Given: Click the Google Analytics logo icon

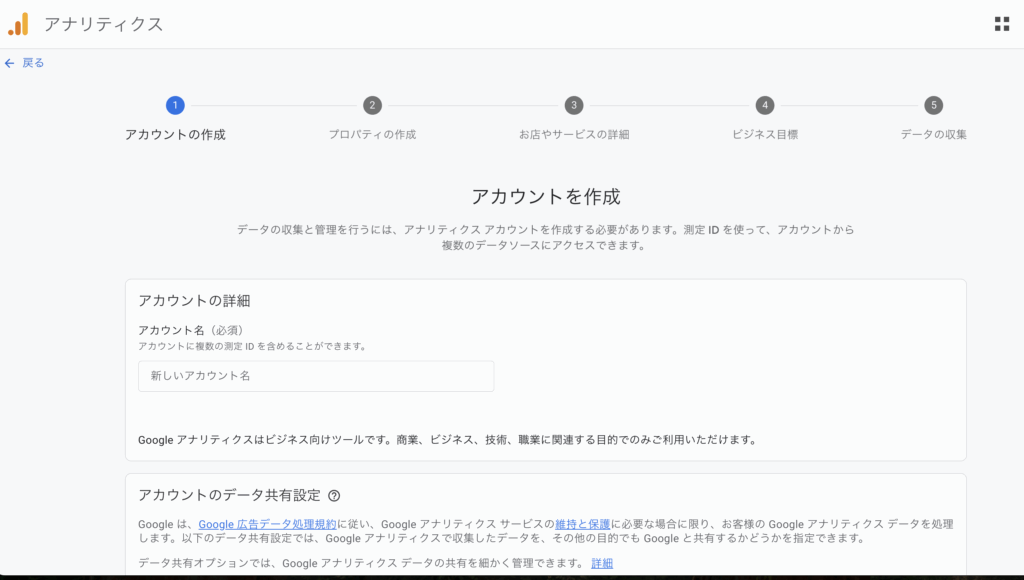Looking at the screenshot, I should [19, 24].
